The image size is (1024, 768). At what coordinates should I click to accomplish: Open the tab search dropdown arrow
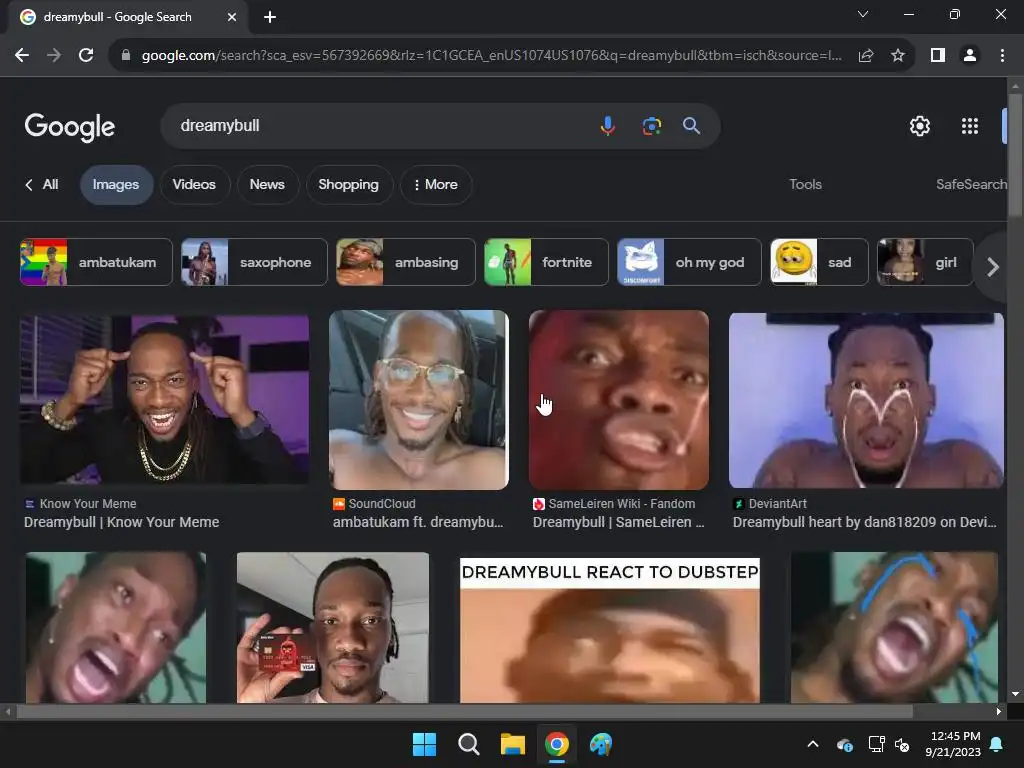pos(863,14)
